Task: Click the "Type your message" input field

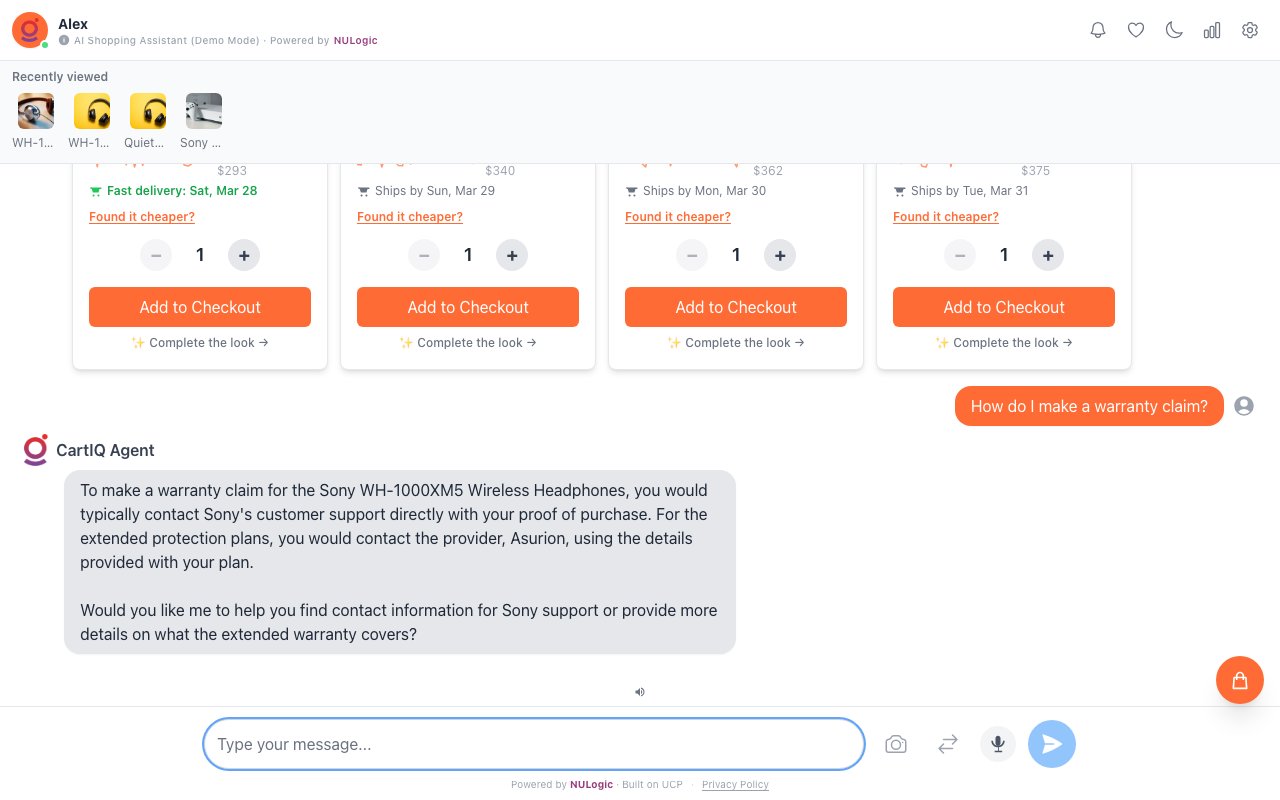Action: click(x=534, y=744)
